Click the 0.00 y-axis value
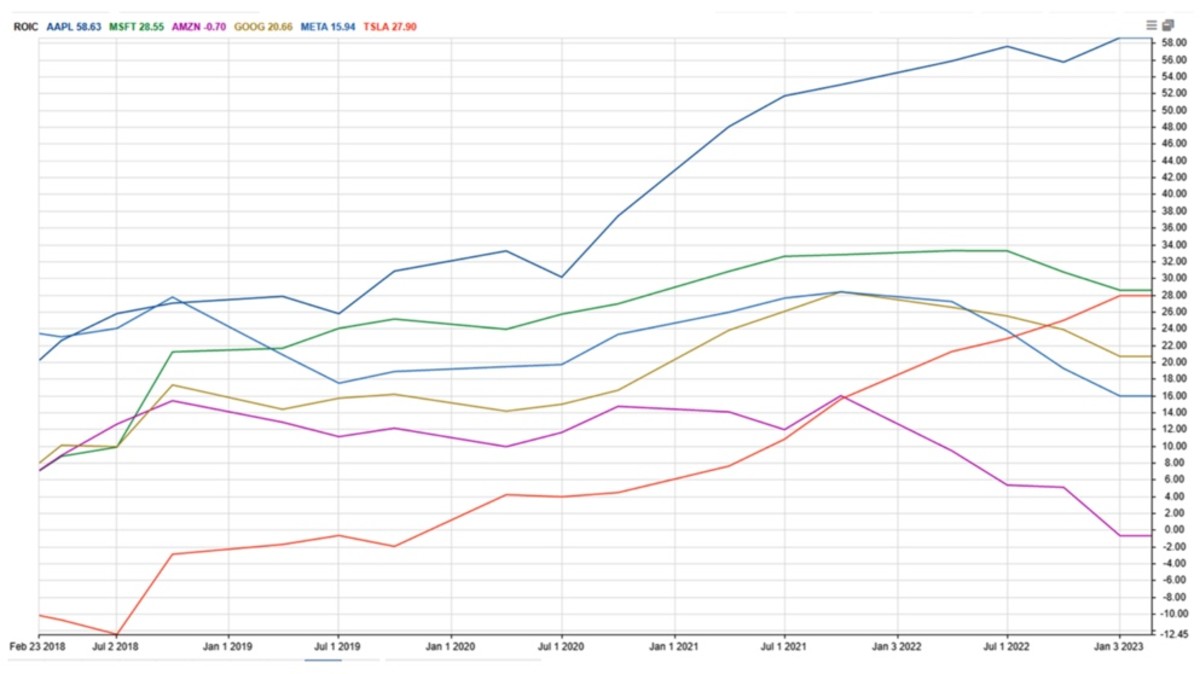Image resolution: width=1200 pixels, height=674 pixels. 1175,530
